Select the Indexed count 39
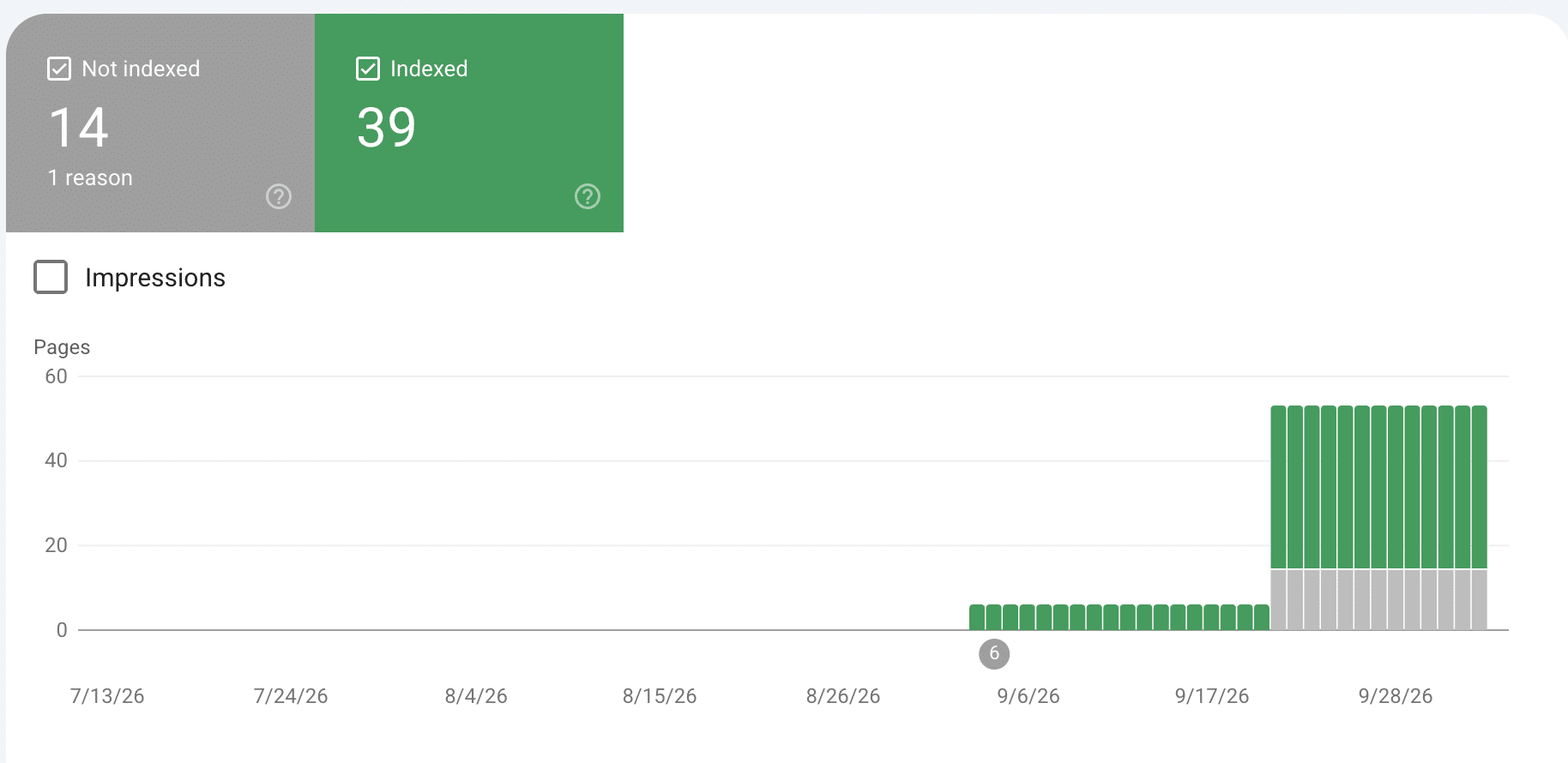Screen dimensions: 1568x763 [x=387, y=128]
